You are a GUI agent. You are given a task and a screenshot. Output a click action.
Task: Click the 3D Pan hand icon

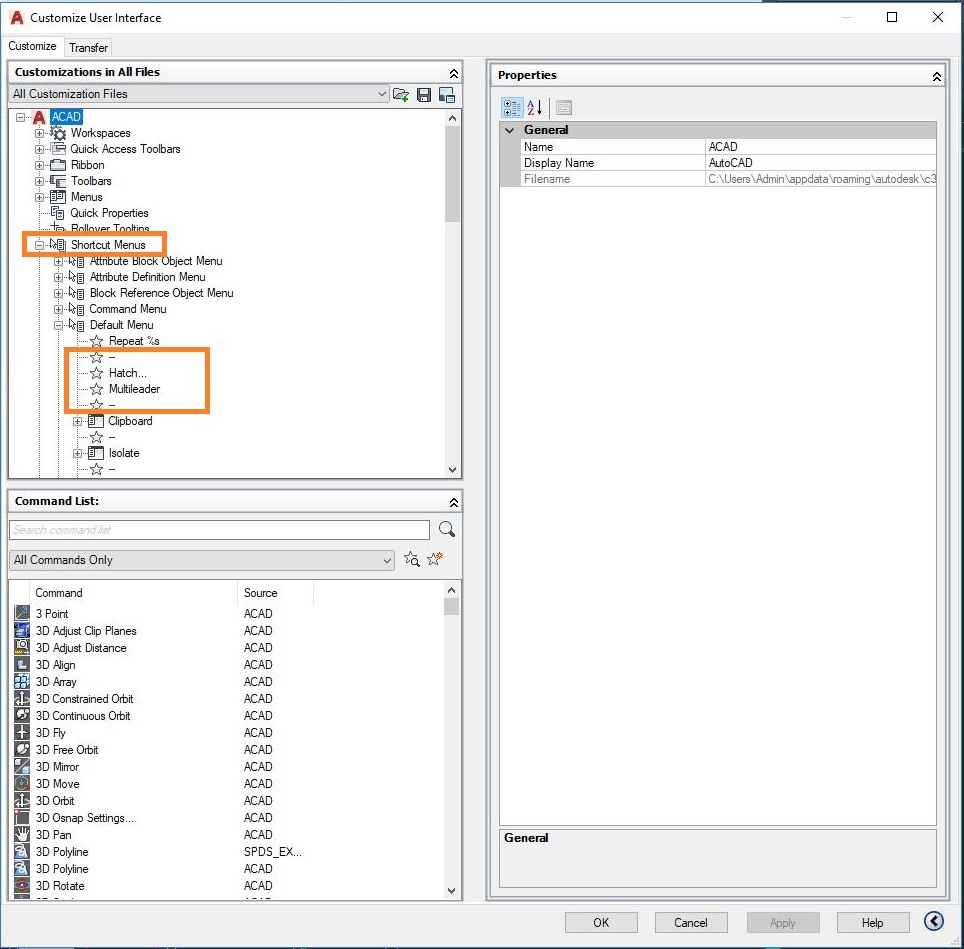pos(22,834)
